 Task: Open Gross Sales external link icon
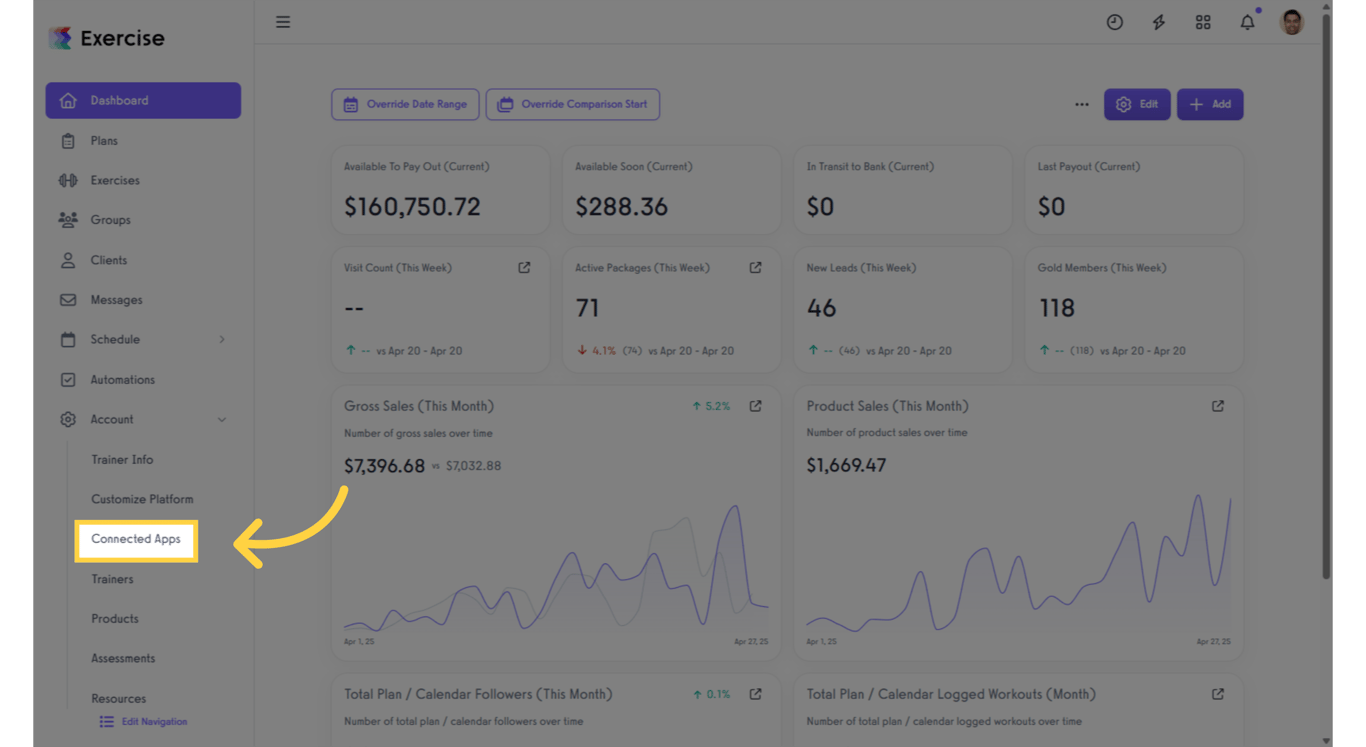click(755, 406)
